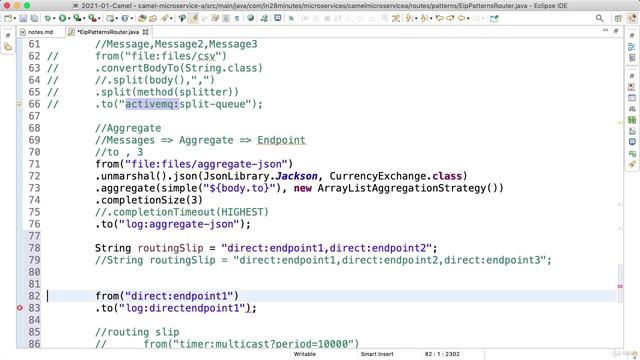Close the EipPatternsRouter.java tab
The image size is (640, 360).
(146, 32)
